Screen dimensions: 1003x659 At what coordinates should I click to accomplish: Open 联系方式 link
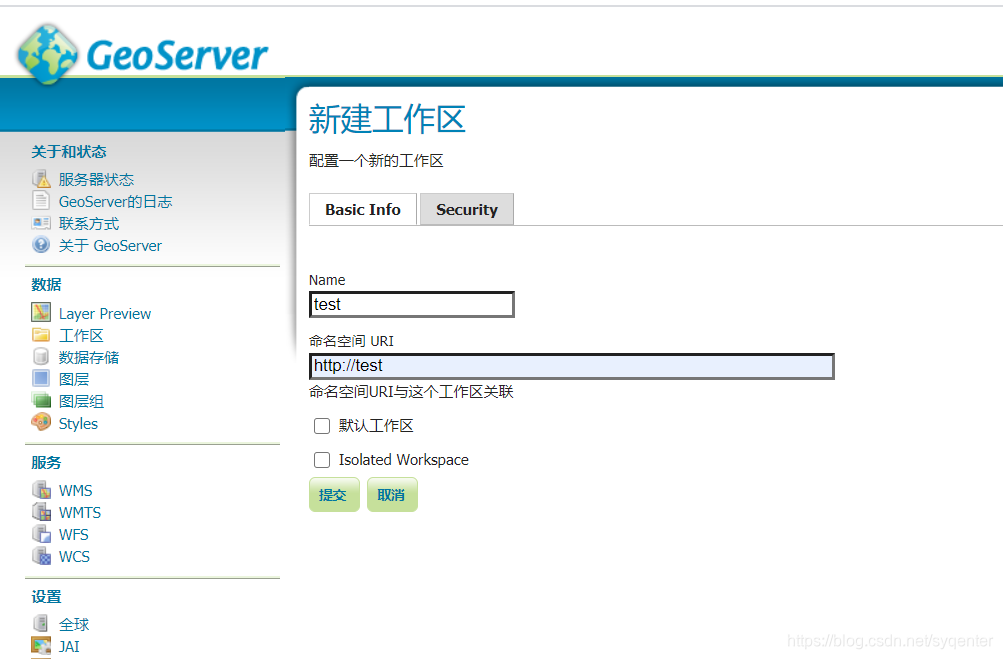coord(89,224)
